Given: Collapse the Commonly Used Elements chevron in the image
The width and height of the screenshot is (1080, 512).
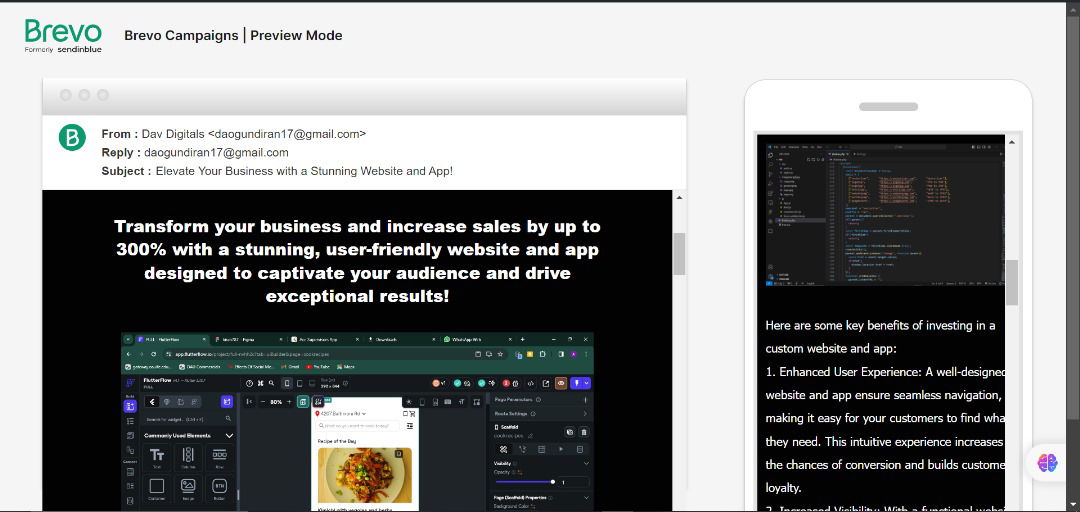Looking at the screenshot, I should pos(229,436).
